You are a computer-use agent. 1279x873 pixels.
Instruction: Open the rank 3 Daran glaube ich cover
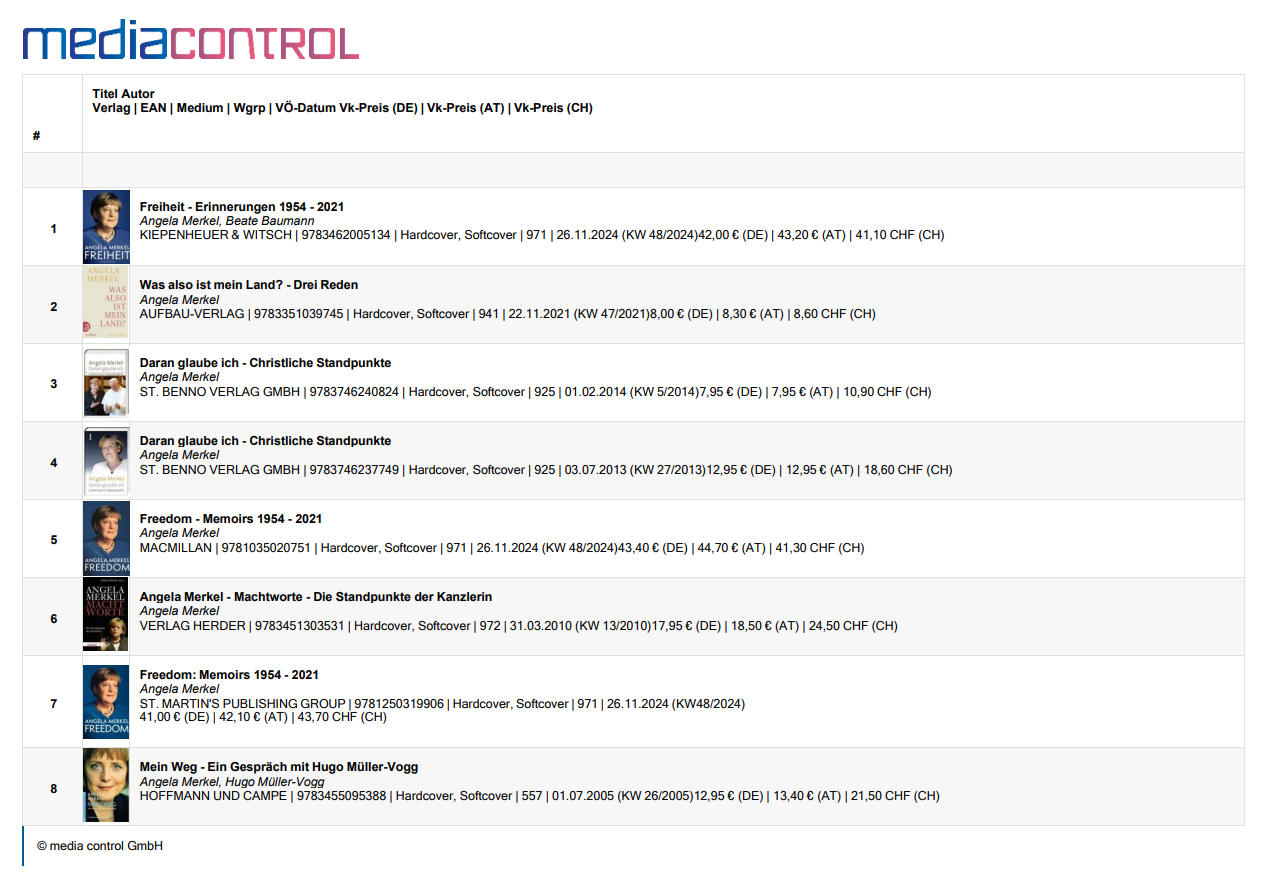106,383
